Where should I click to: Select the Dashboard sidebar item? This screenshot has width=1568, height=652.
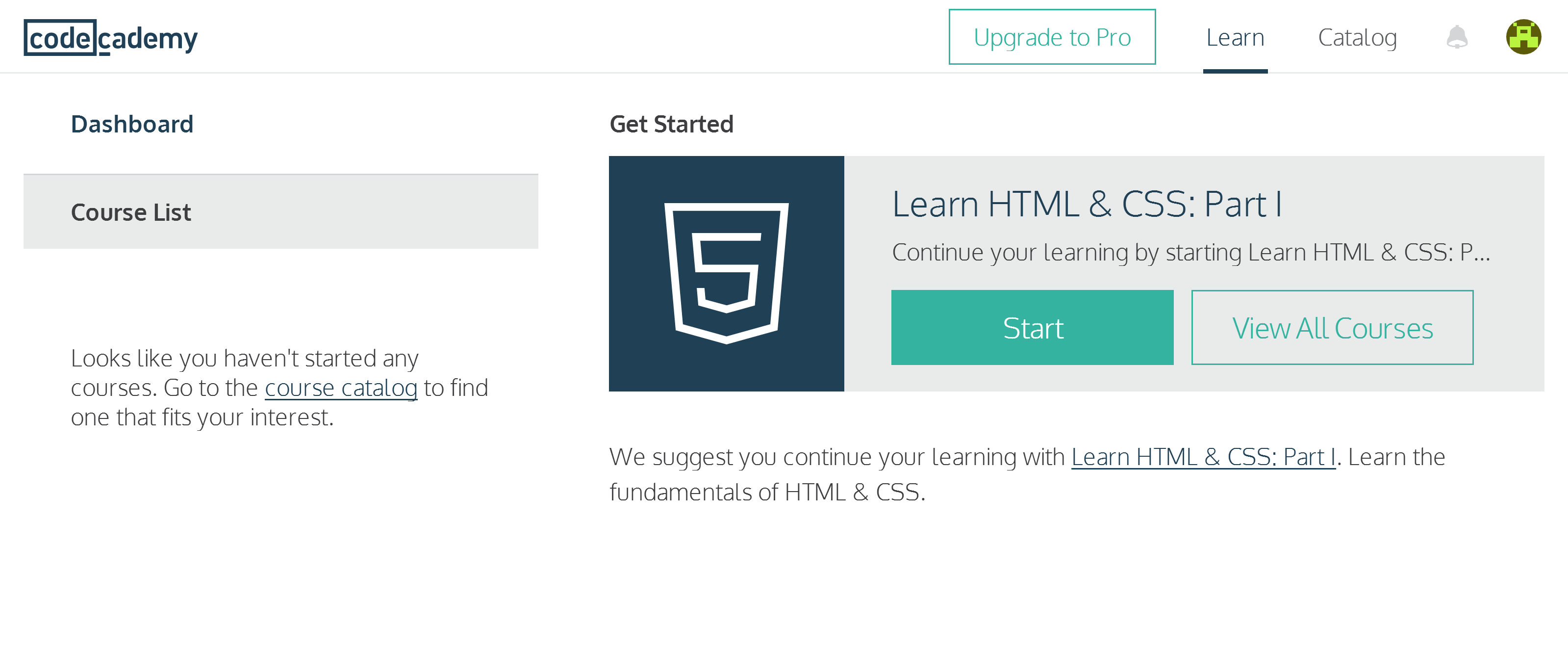click(132, 124)
